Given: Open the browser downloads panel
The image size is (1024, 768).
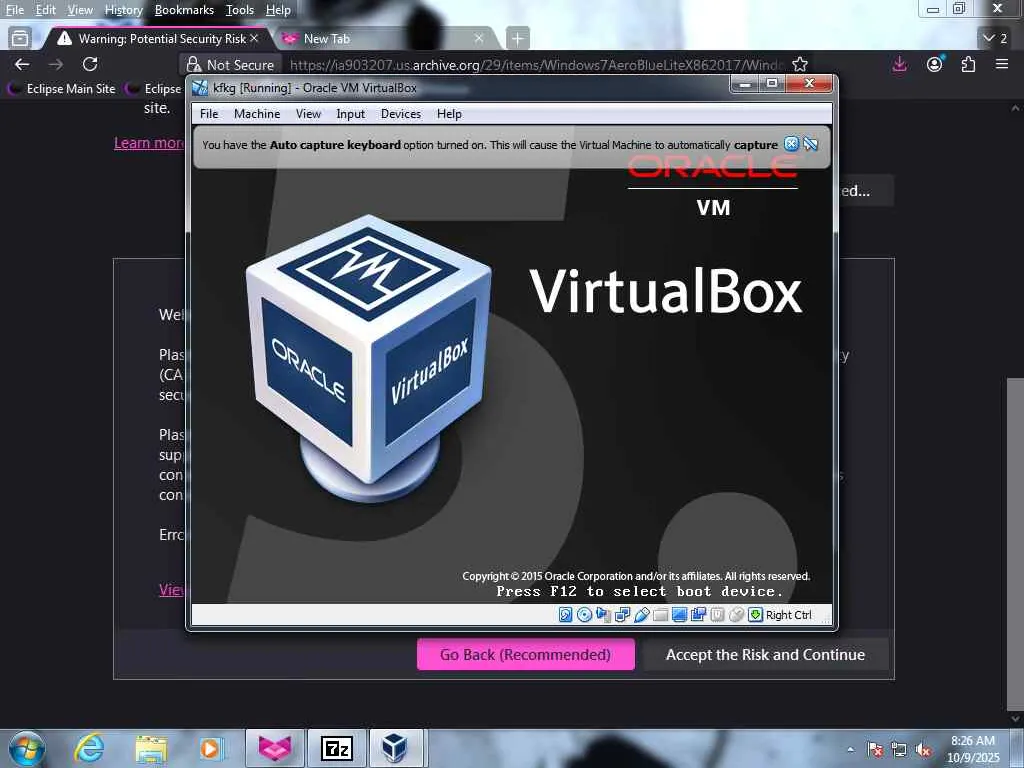Looking at the screenshot, I should pos(899,64).
